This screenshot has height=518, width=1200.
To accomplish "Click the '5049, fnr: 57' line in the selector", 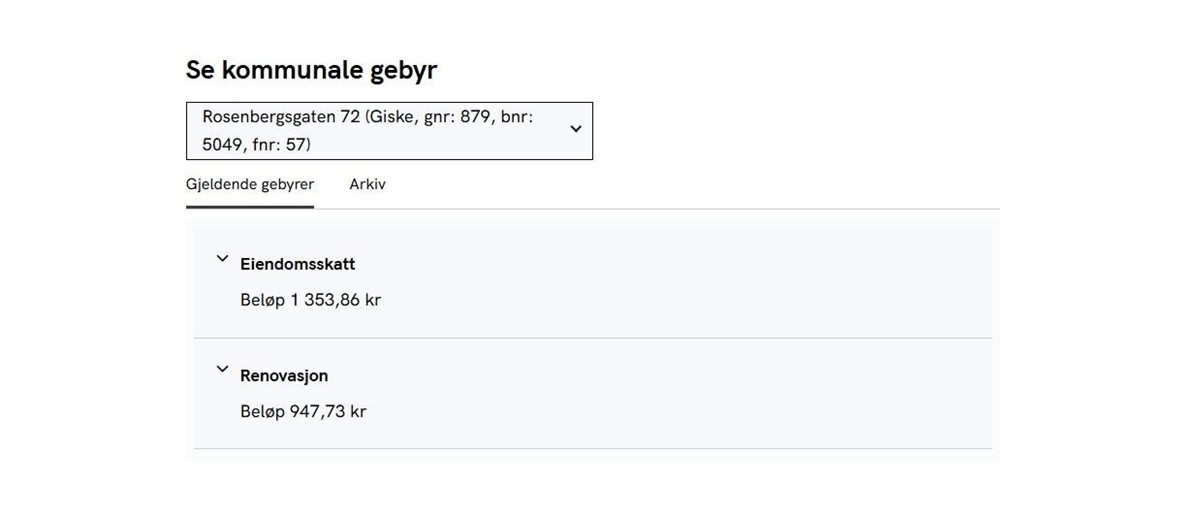I will pos(257,145).
